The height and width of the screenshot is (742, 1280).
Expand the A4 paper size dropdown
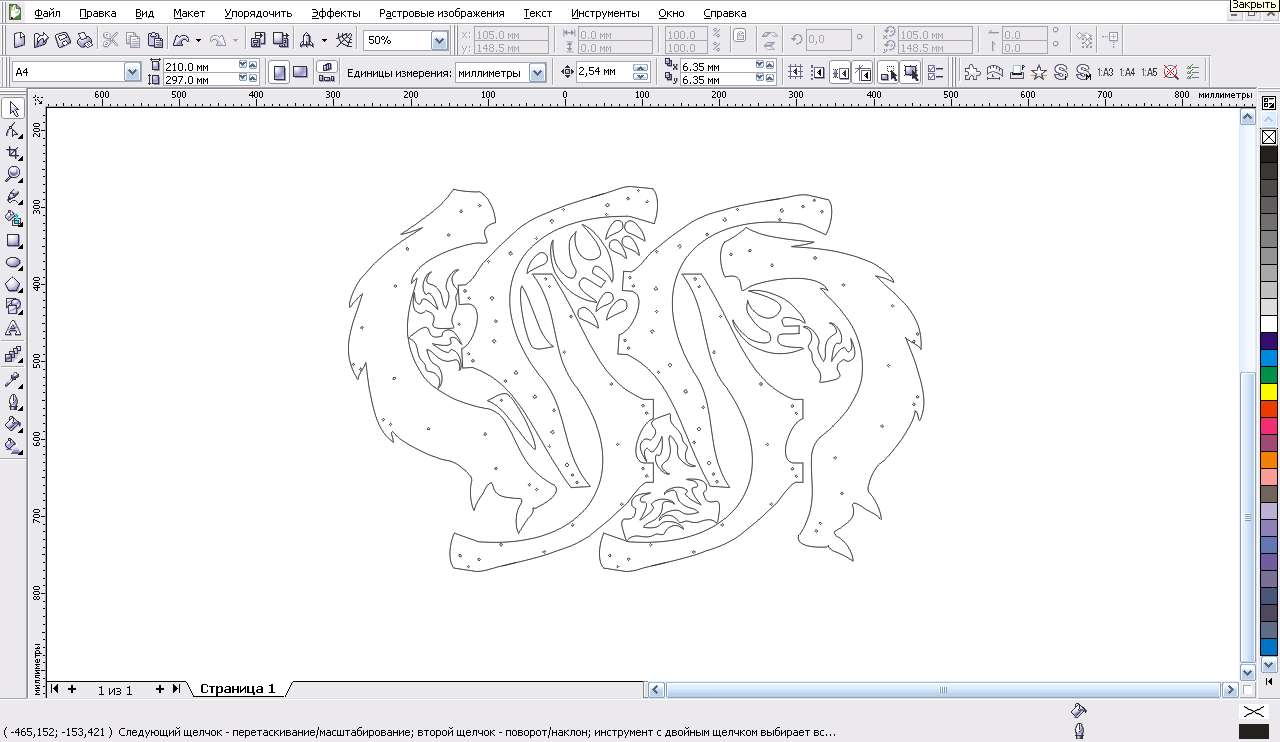click(x=132, y=72)
